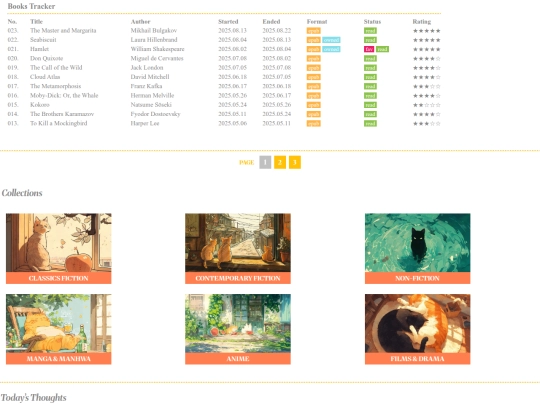This screenshot has width=540, height=405.
Task: Open page 1 of the books tracker
Action: (265, 162)
